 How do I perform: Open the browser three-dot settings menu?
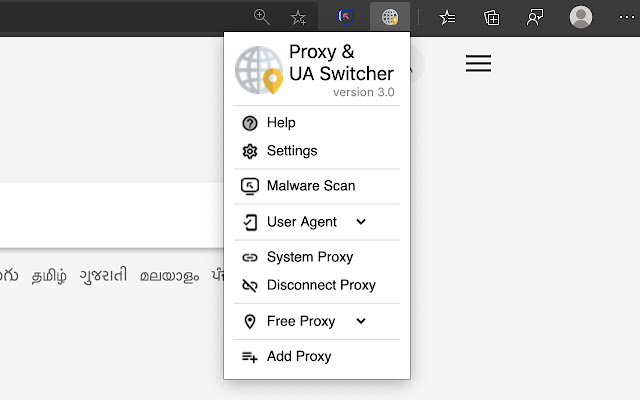coord(627,17)
